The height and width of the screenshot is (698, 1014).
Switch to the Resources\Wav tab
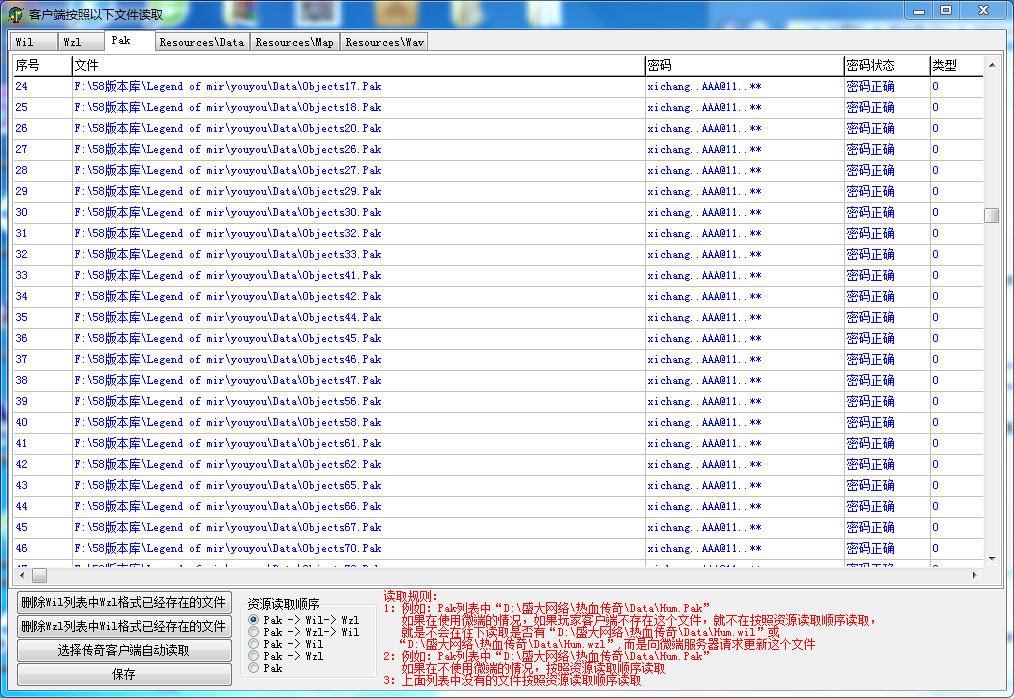coord(384,42)
